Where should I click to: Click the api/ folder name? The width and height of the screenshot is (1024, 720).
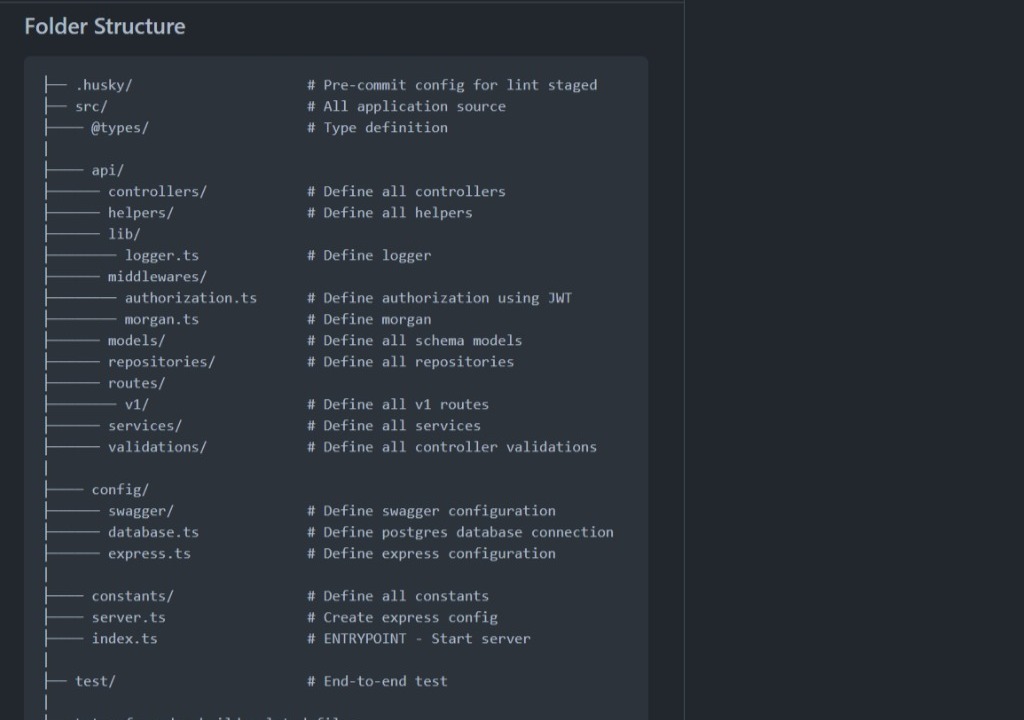point(108,170)
